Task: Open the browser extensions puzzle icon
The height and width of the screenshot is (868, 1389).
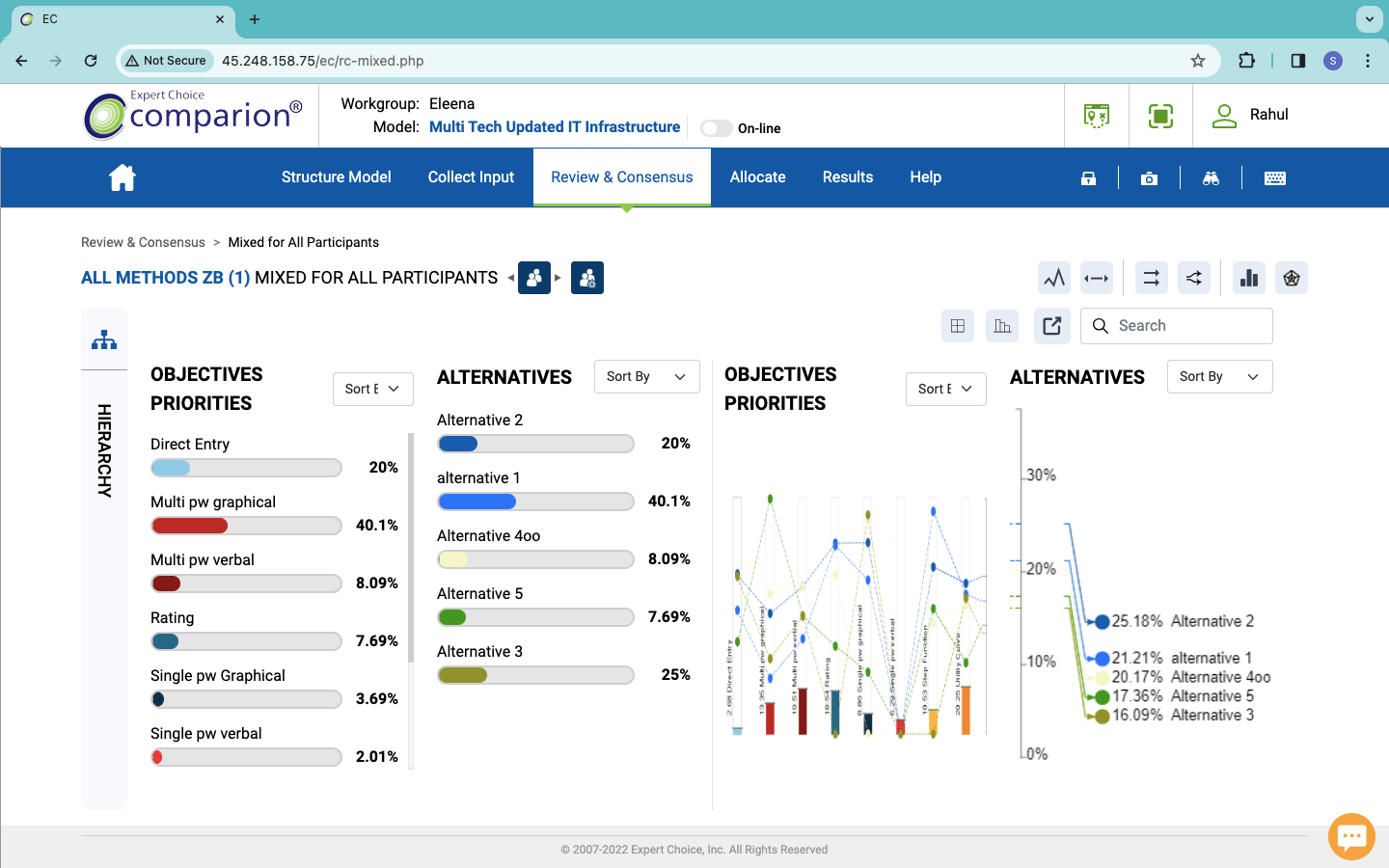Action: (x=1246, y=61)
